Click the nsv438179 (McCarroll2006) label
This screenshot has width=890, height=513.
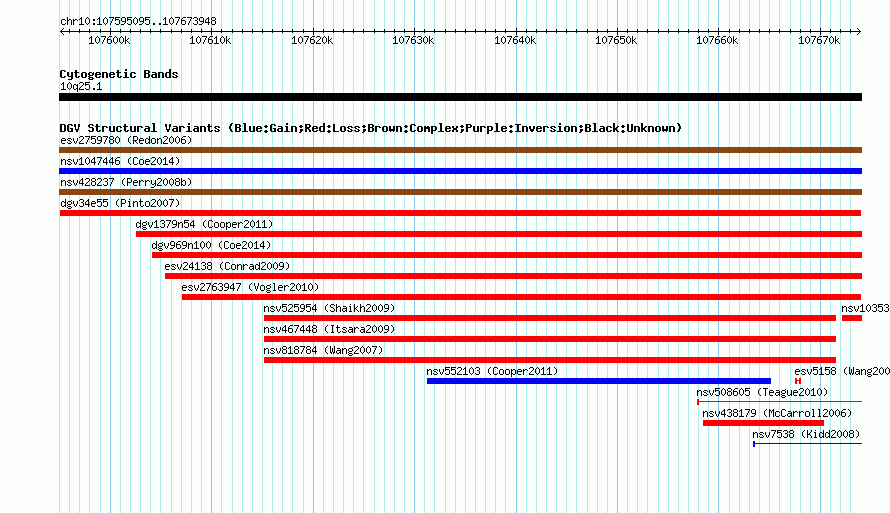point(777,413)
